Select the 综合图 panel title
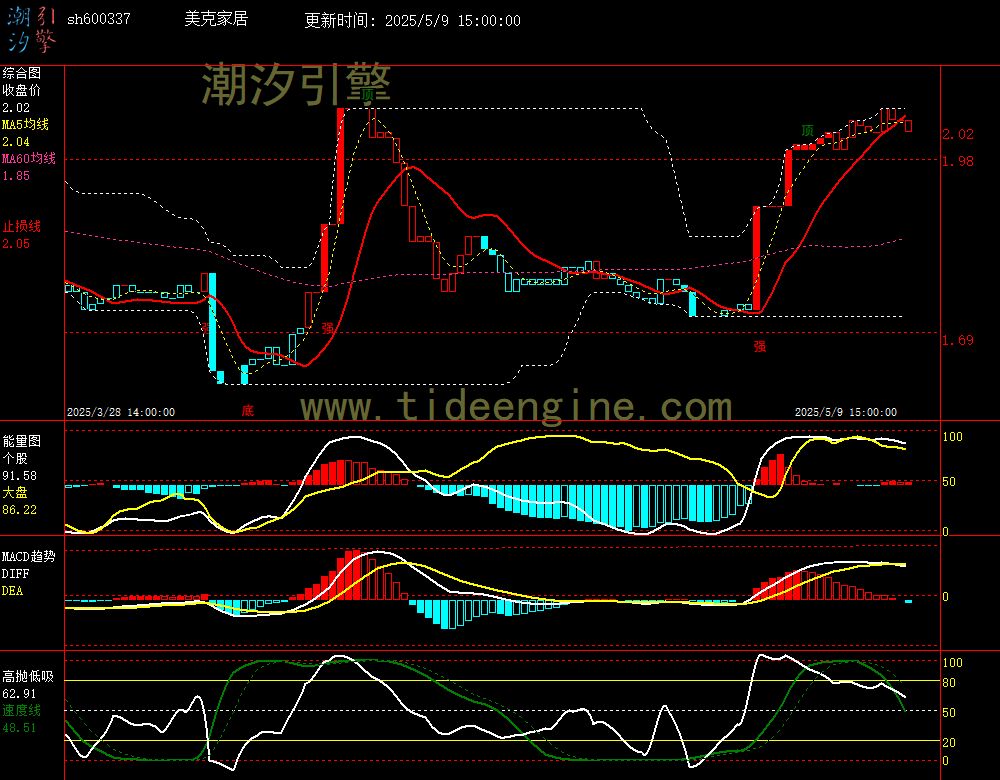Image resolution: width=1000 pixels, height=780 pixels. pos(21,73)
